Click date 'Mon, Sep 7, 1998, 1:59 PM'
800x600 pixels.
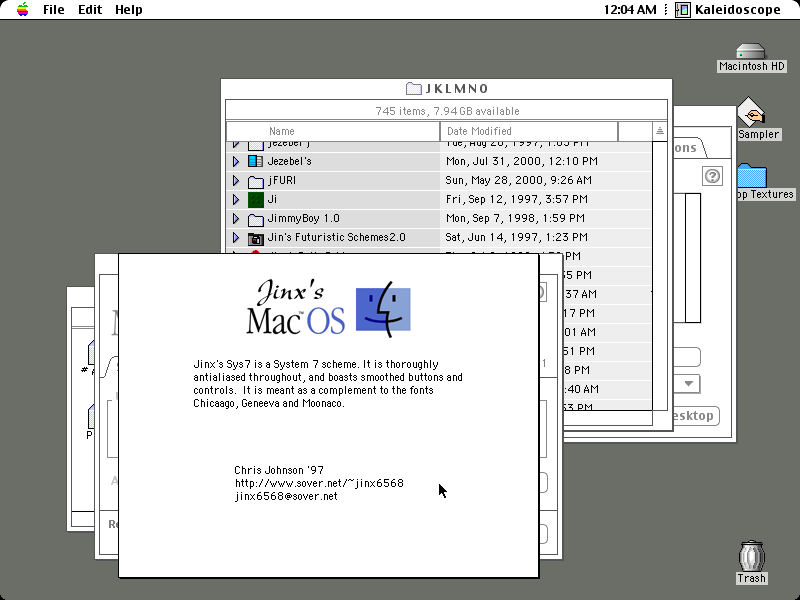(515, 218)
